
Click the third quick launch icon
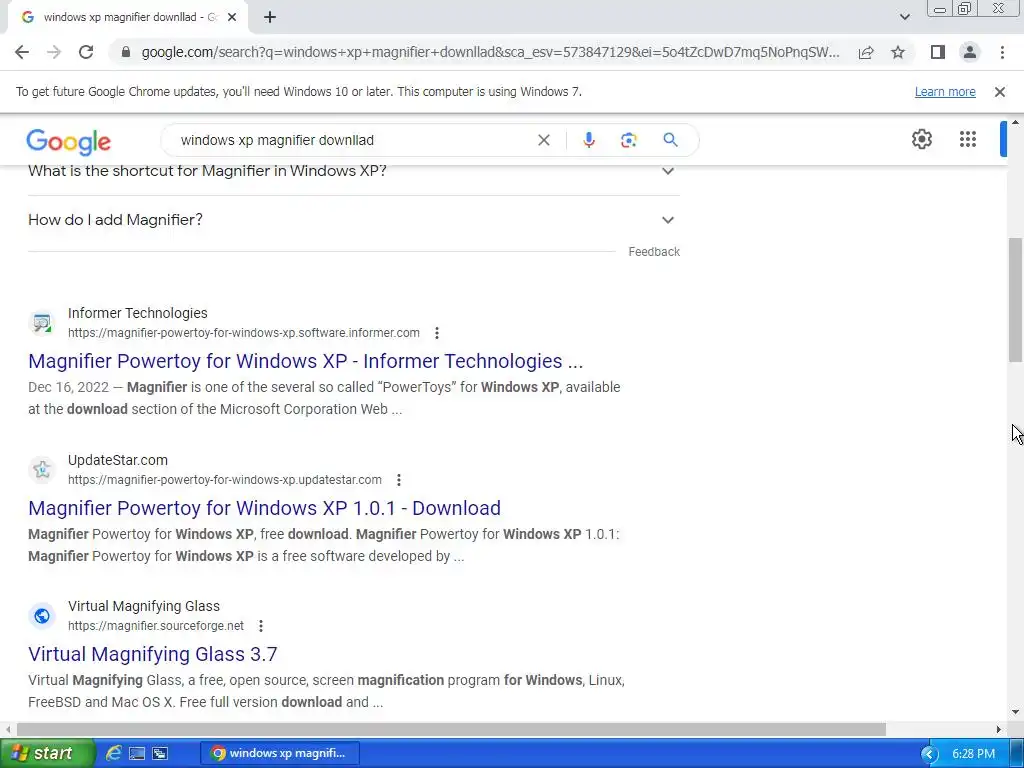click(160, 754)
